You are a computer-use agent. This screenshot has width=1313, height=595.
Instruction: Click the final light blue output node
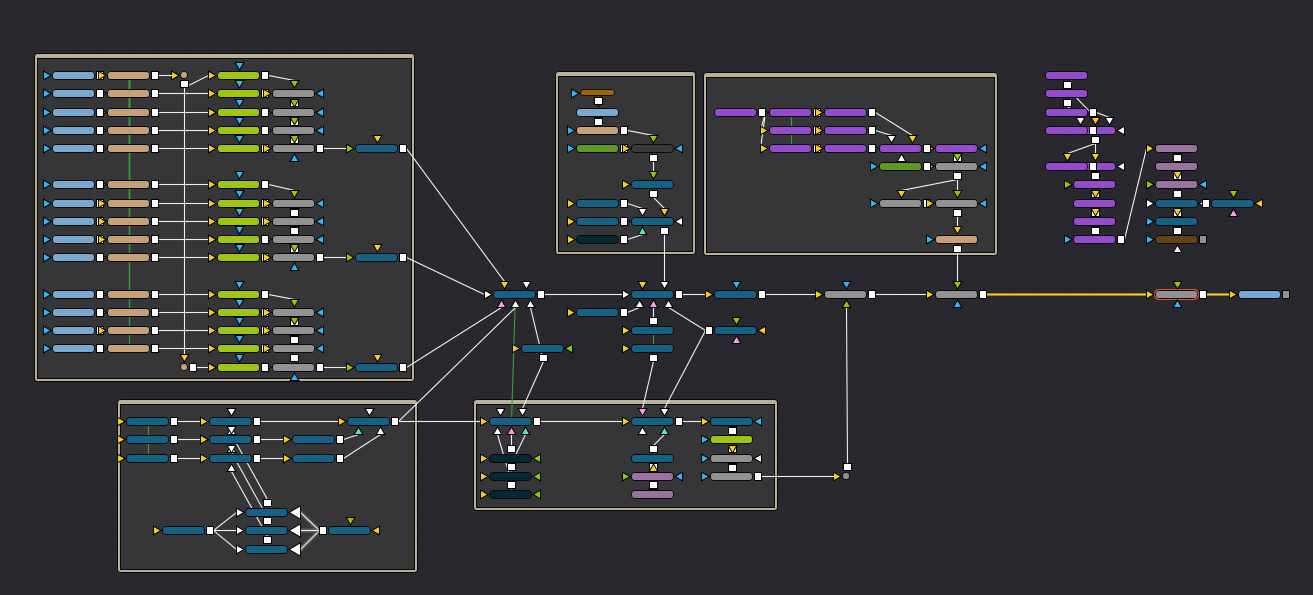1259,295
